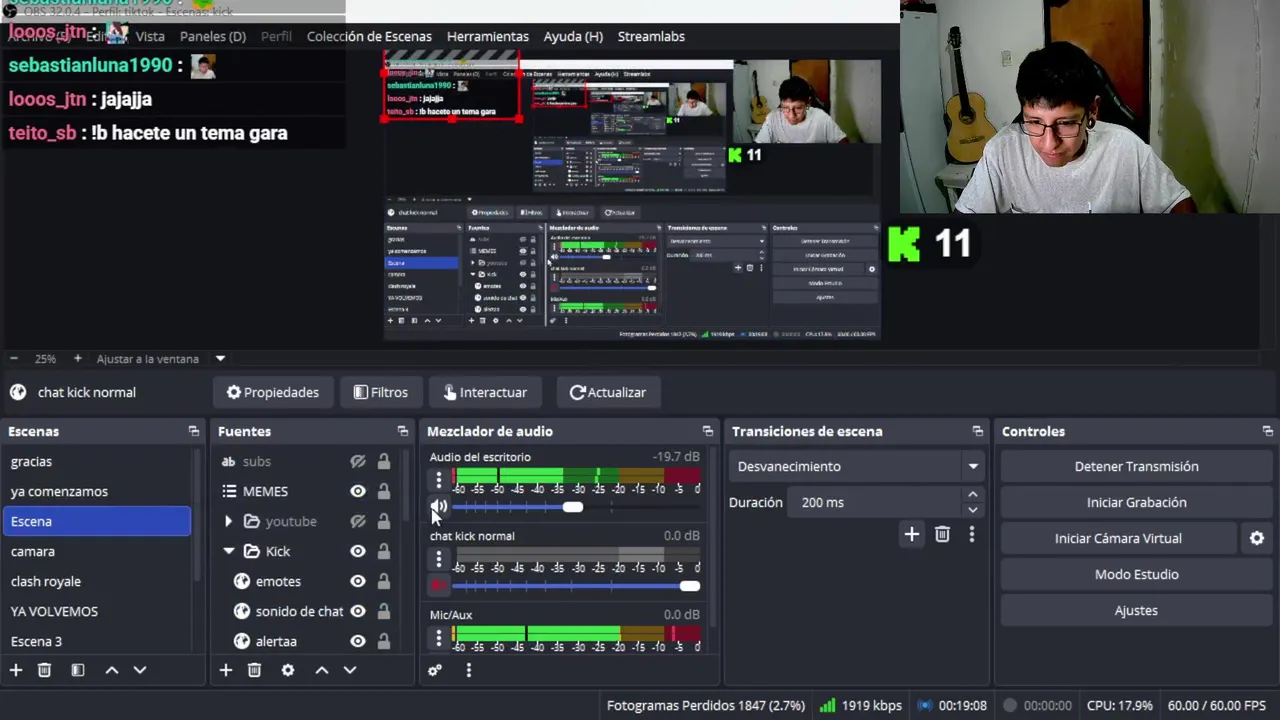
Task: Pop out the Escenas dock panel
Action: [x=194, y=431]
